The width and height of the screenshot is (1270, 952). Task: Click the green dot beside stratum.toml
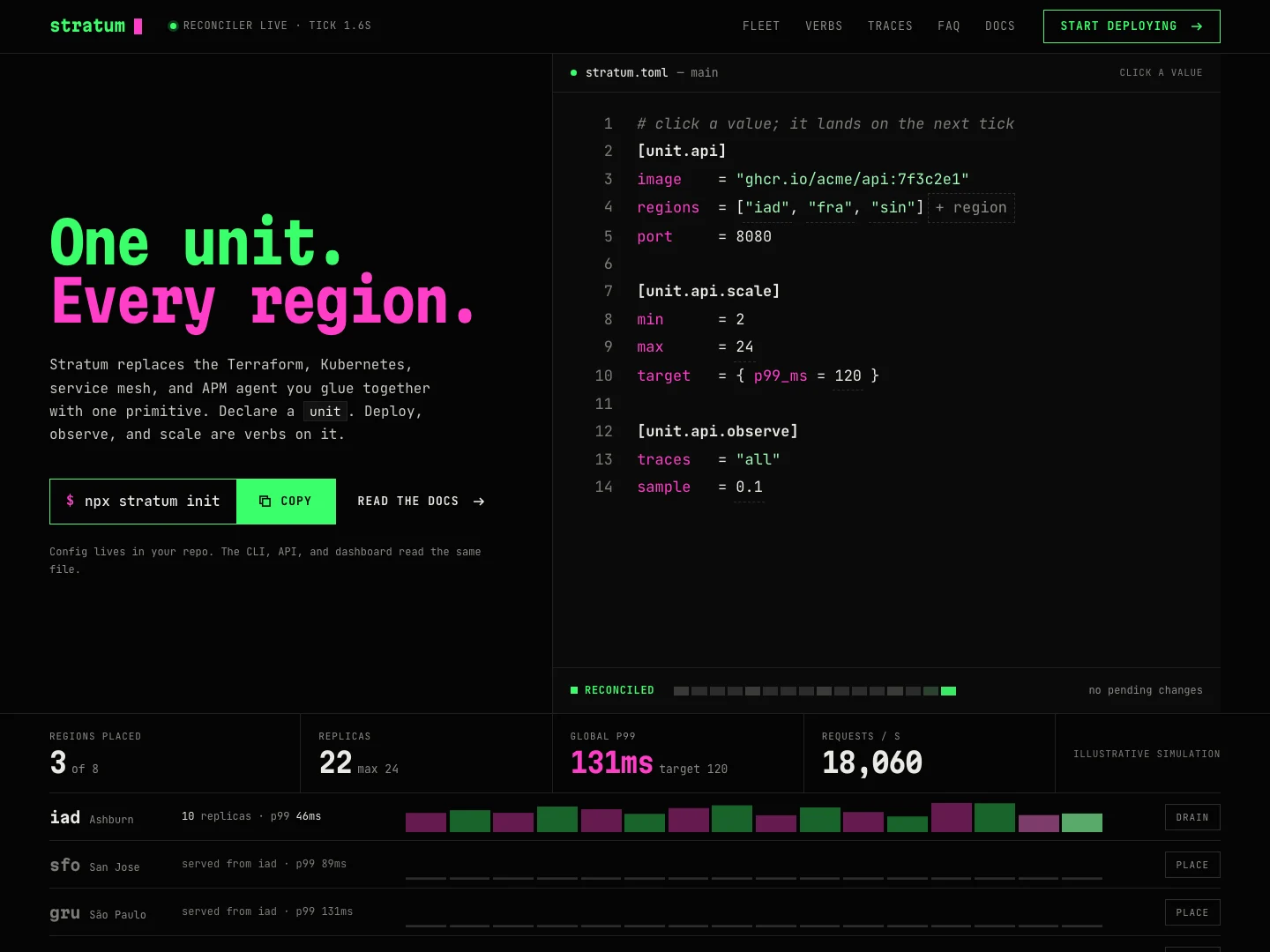573,72
